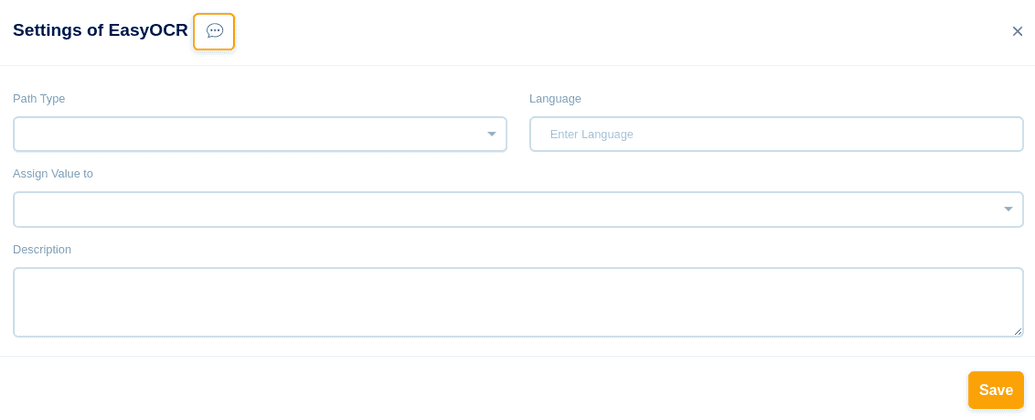Click the Settings of EasyOCR heading
1035x420 pixels.
click(x=100, y=30)
